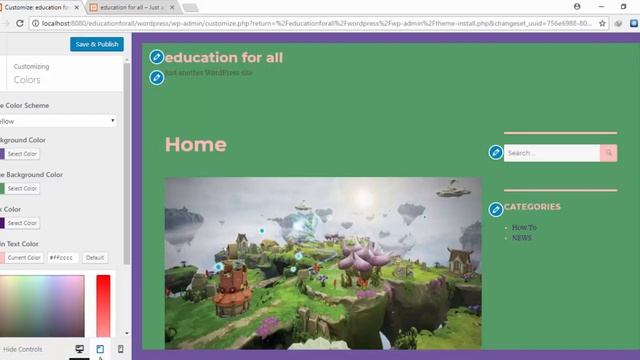Image resolution: width=640 pixels, height=360 pixels.
Task: Click the Just another WordPress site tagline
Action: 209,73
